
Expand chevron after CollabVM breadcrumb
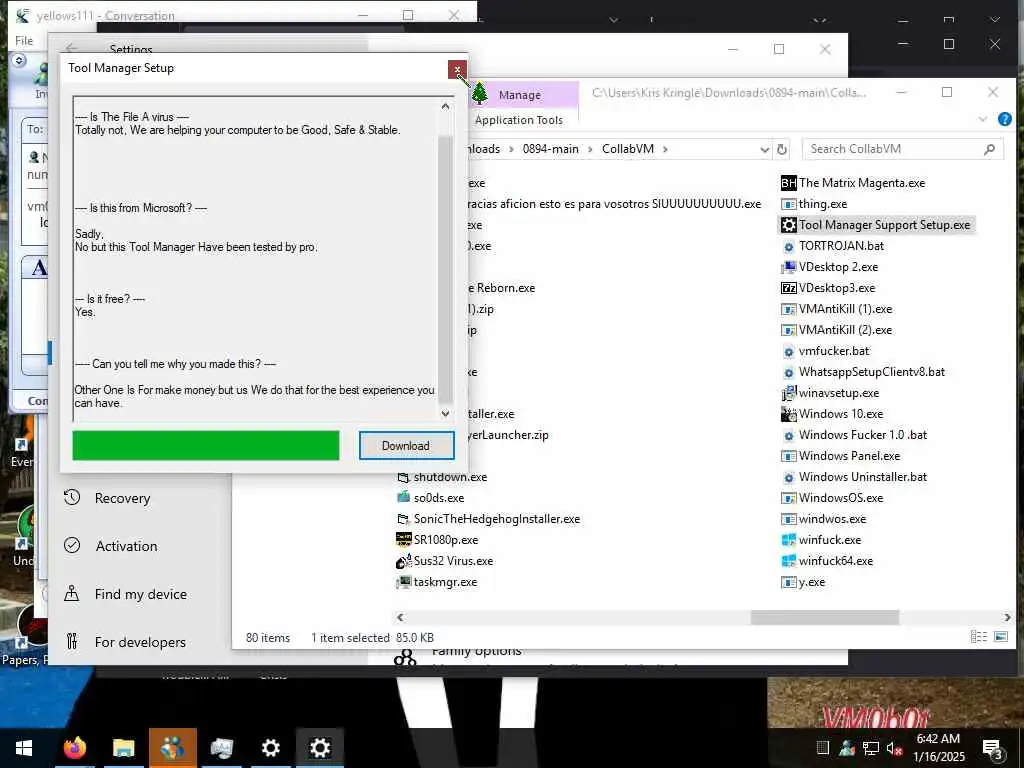click(665, 149)
